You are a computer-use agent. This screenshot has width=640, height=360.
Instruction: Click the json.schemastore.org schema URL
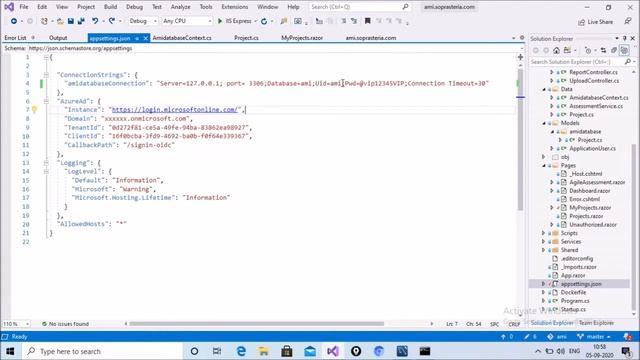coord(80,48)
